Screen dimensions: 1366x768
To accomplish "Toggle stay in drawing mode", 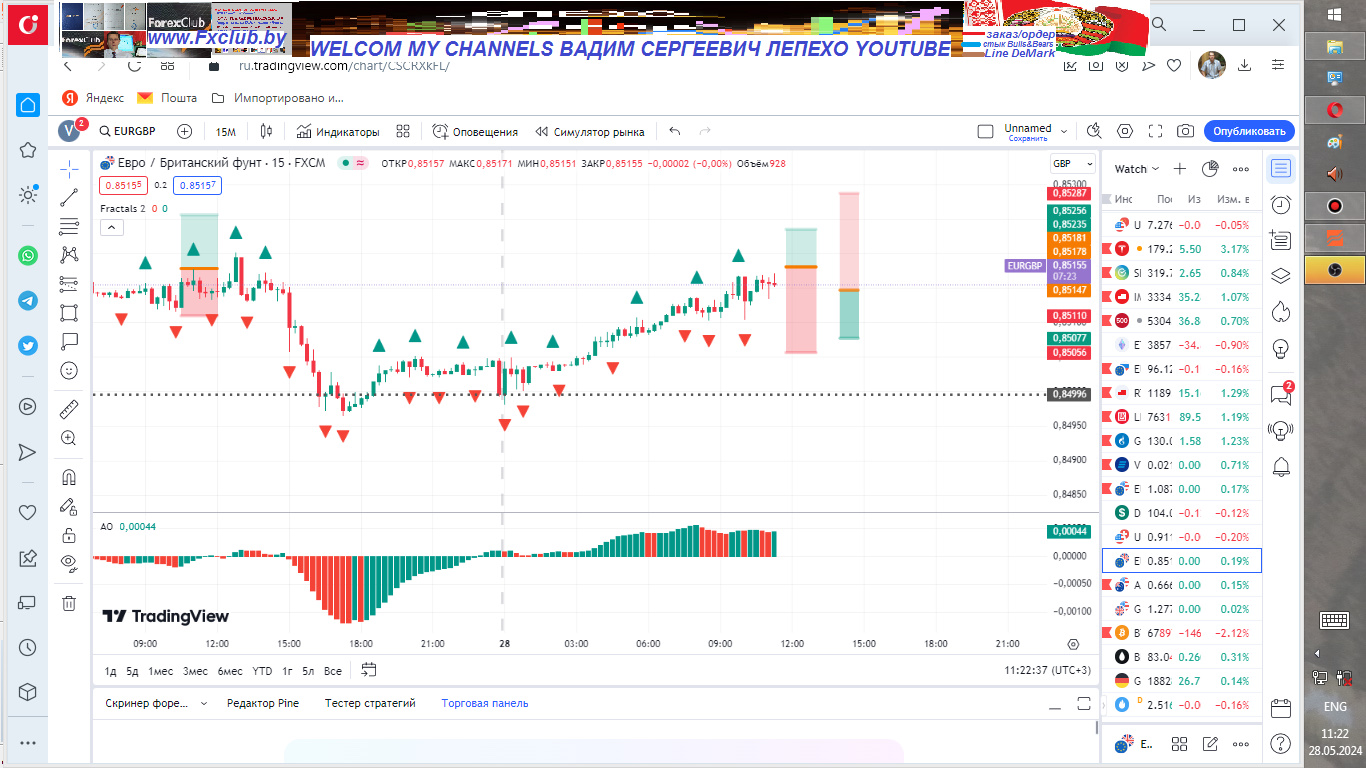I will pyautogui.click(x=69, y=506).
